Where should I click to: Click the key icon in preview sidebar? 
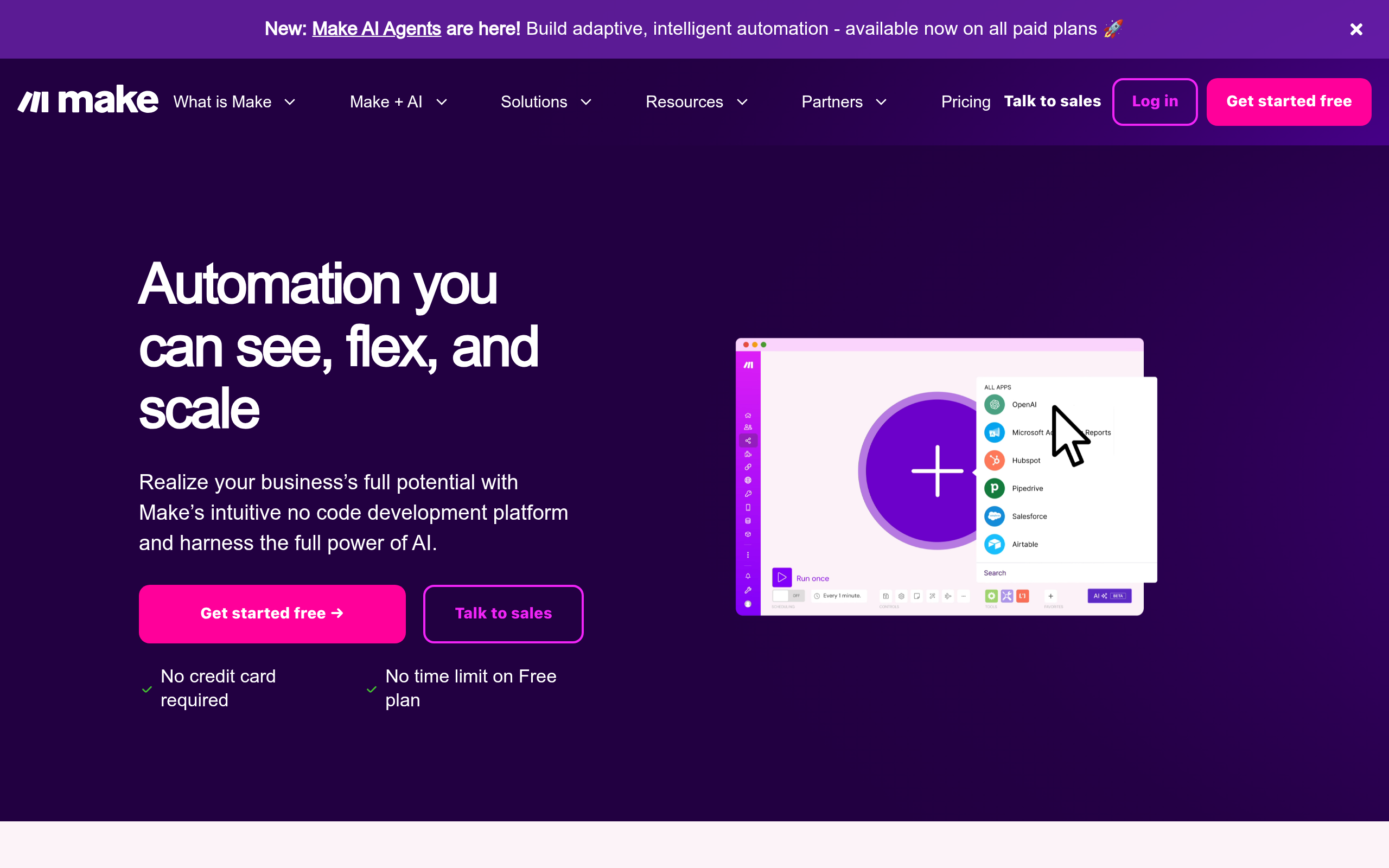coord(748,494)
